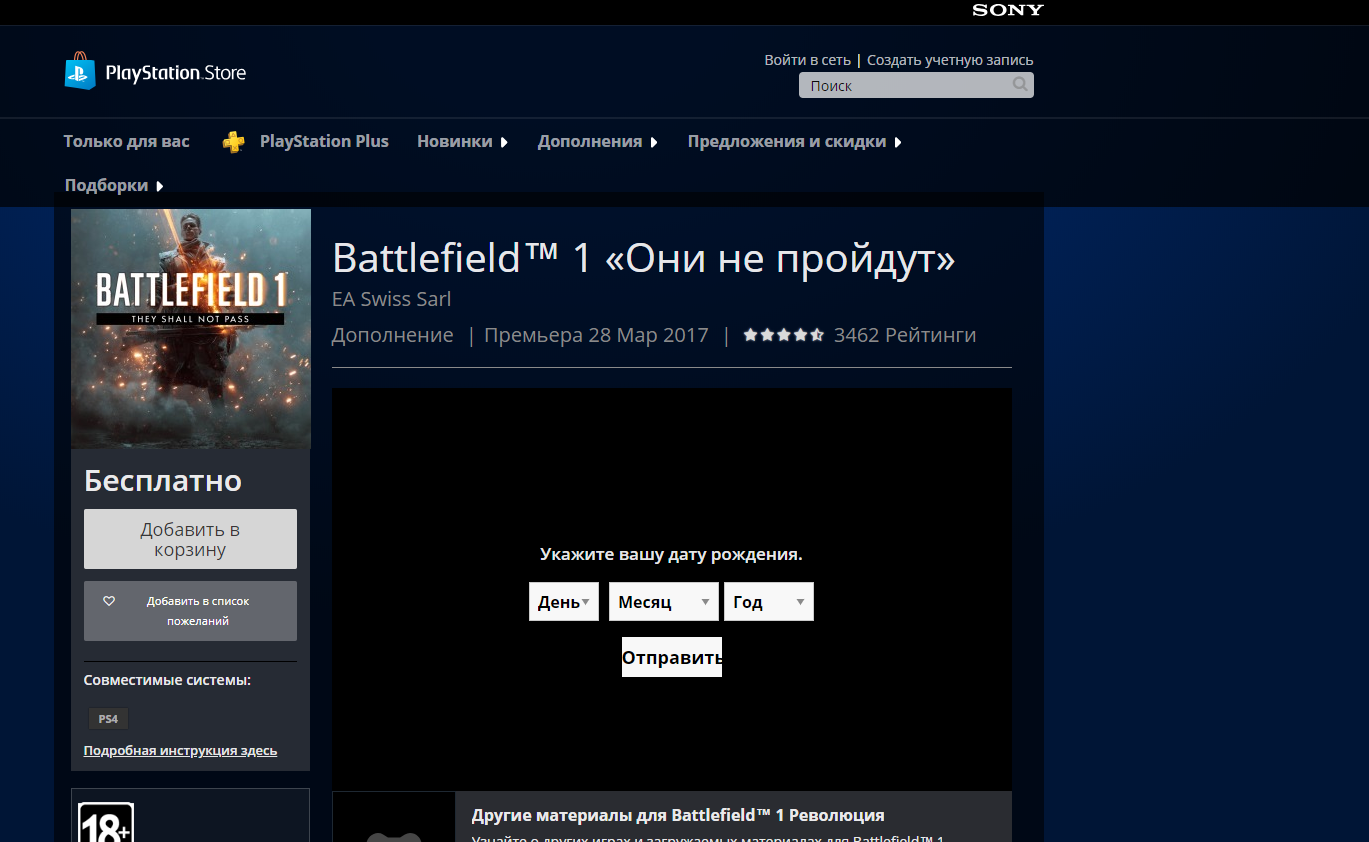Click the search magnifier icon

pos(1020,85)
